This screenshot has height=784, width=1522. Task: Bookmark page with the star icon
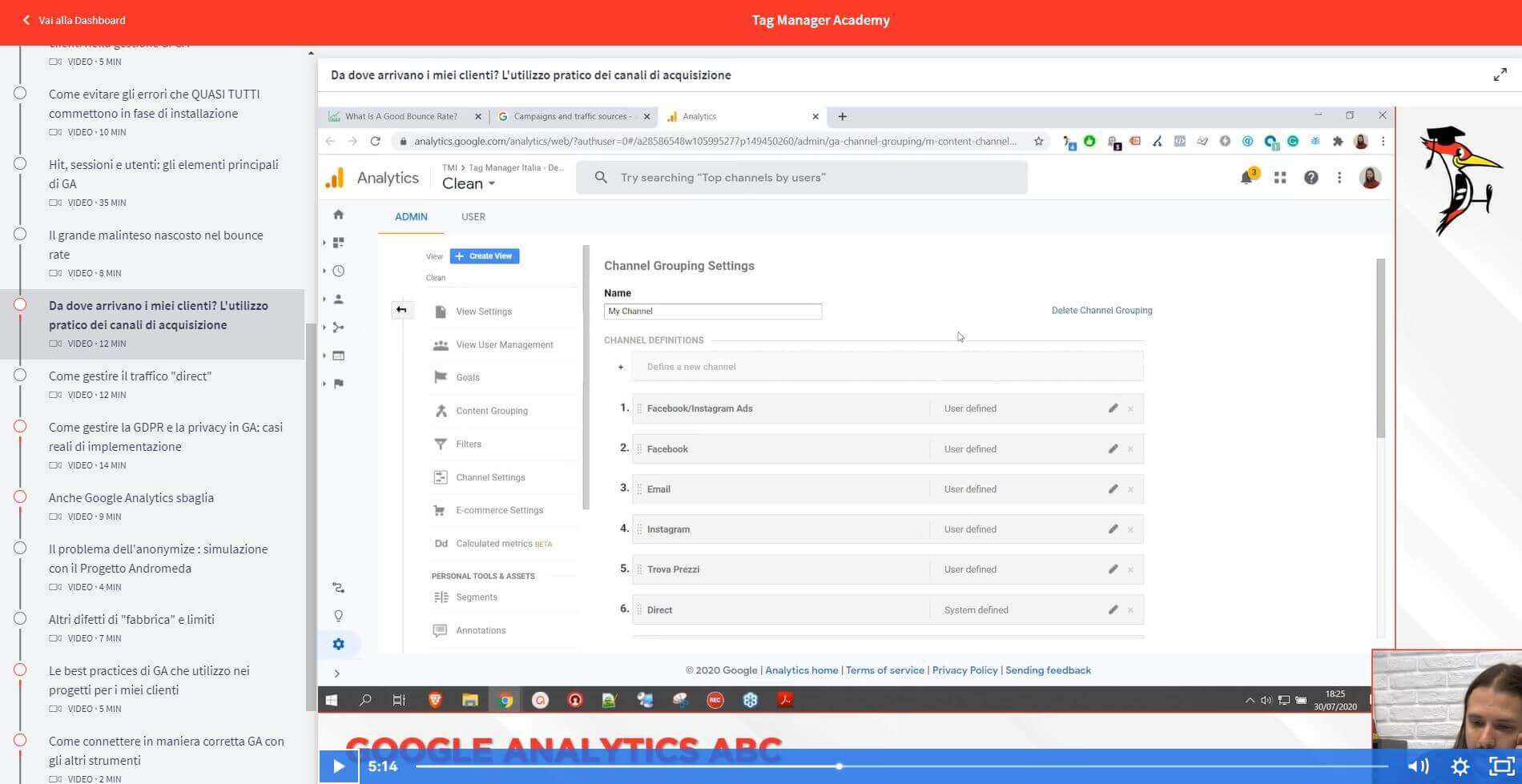(x=1038, y=141)
